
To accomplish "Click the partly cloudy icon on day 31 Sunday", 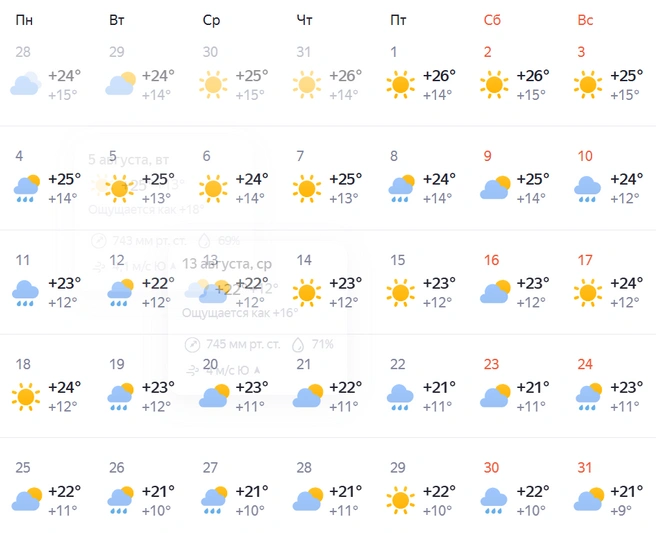I will click(589, 499).
